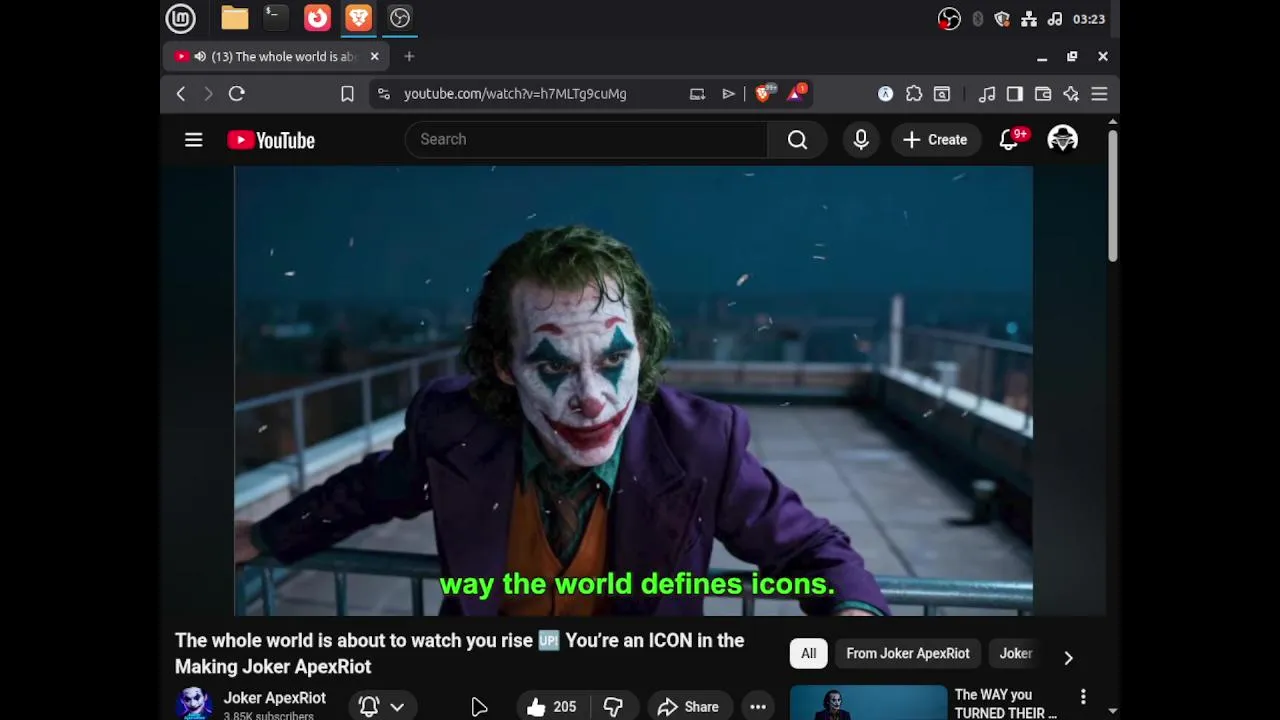Open the Leo AI sparkle icon
The image size is (1280, 720).
tap(1071, 94)
